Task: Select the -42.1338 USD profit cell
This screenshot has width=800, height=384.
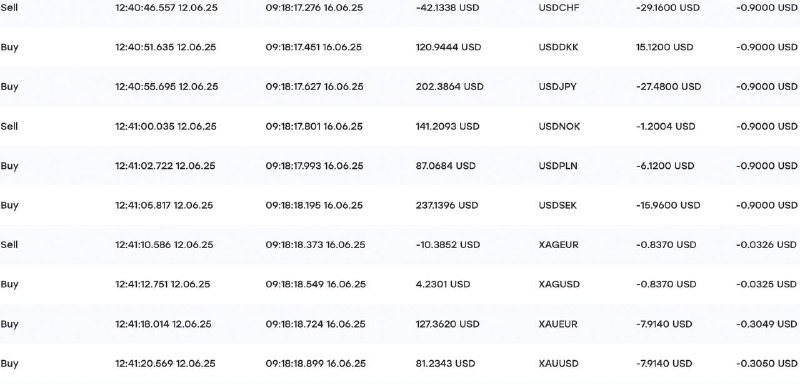Action: (447, 8)
